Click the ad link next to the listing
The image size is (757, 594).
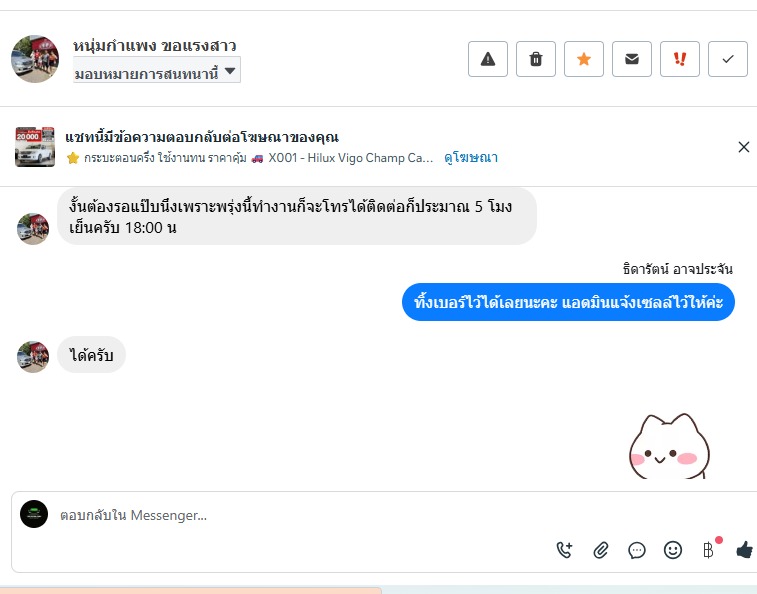[471, 158]
